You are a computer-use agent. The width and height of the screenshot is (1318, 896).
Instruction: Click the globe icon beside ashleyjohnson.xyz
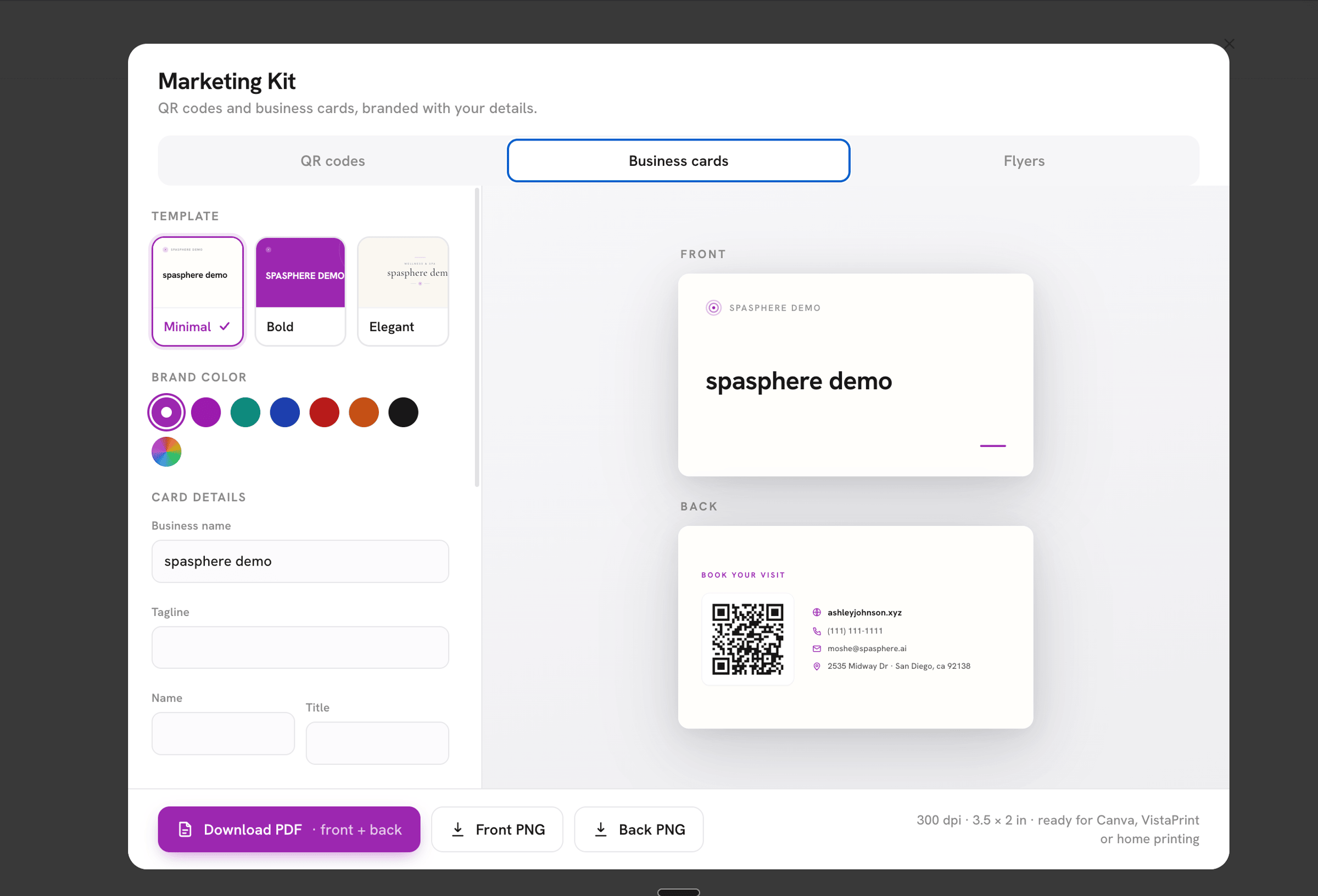tap(817, 613)
